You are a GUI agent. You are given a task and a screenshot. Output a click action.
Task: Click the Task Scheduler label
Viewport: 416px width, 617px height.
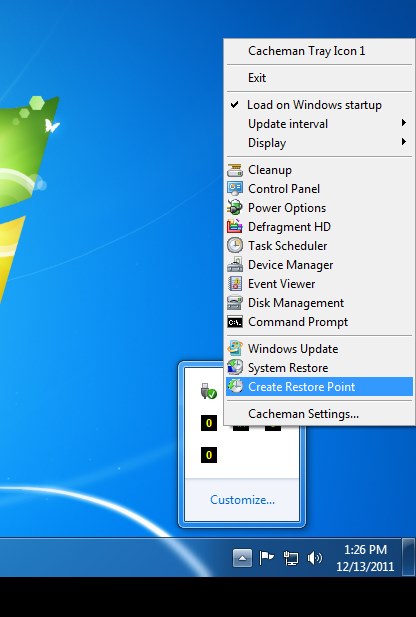[x=288, y=246]
